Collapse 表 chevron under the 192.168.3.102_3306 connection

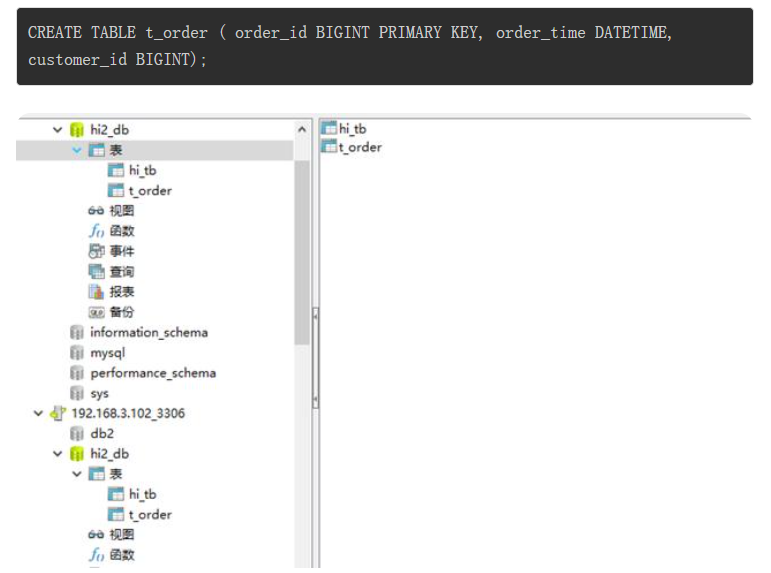pos(77,474)
